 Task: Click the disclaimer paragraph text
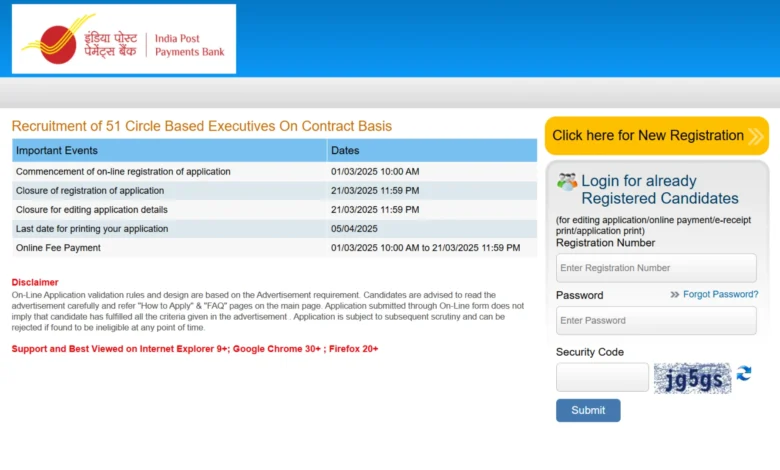pyautogui.click(x=268, y=311)
